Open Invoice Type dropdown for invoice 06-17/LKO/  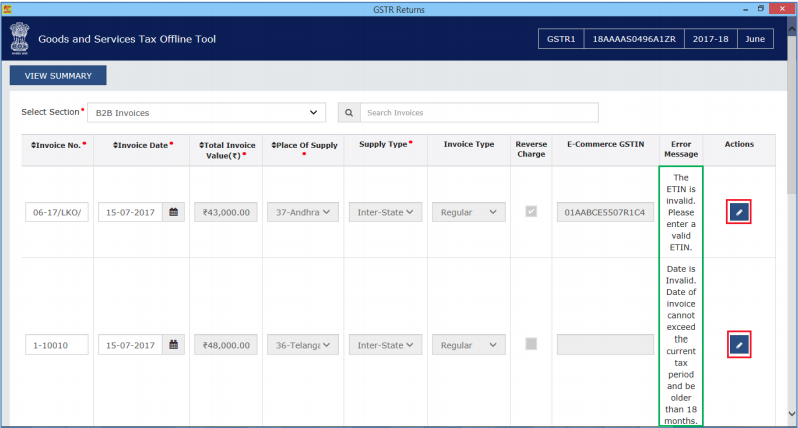(x=469, y=212)
